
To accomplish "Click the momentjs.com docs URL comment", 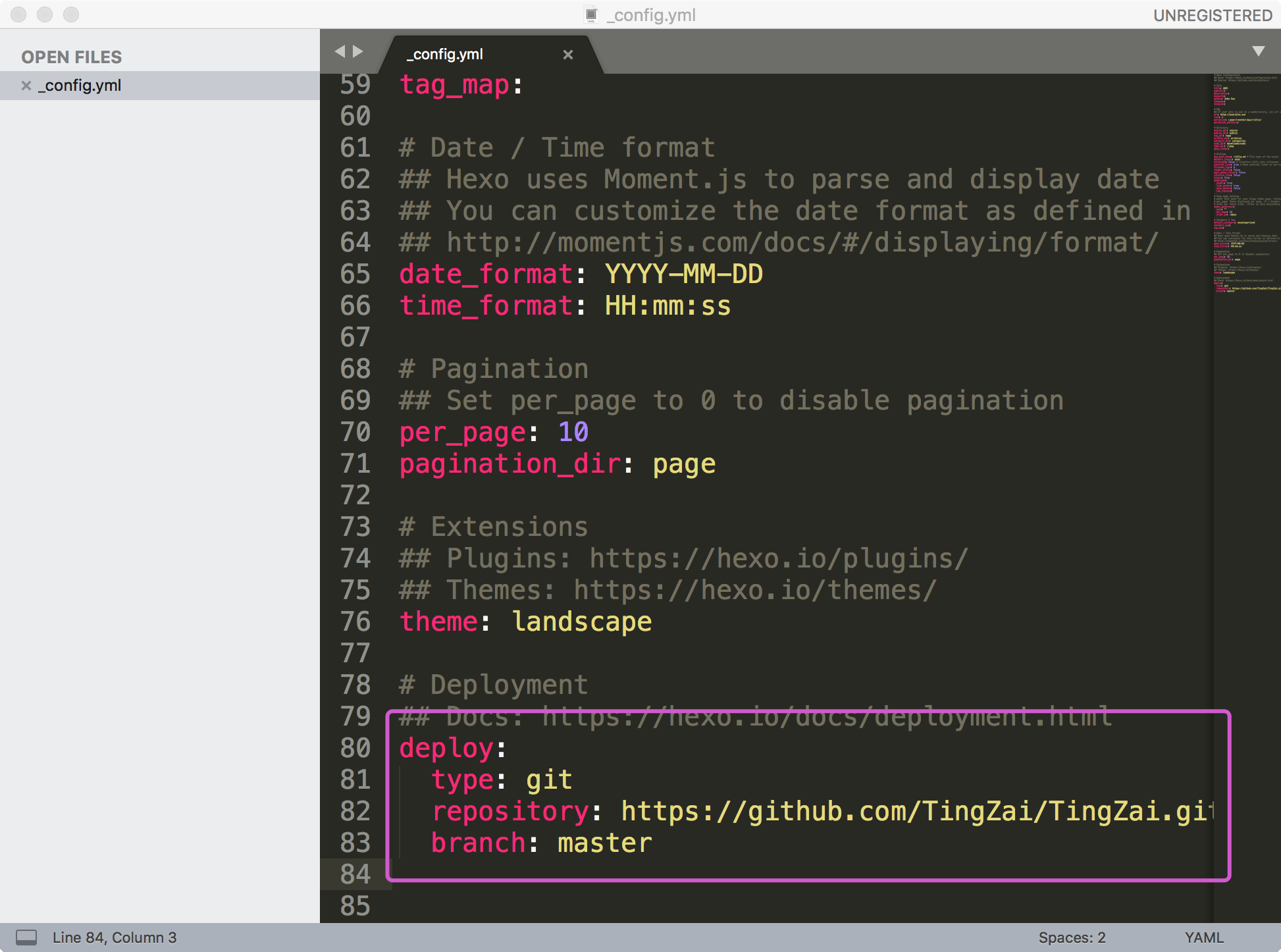I will point(800,243).
